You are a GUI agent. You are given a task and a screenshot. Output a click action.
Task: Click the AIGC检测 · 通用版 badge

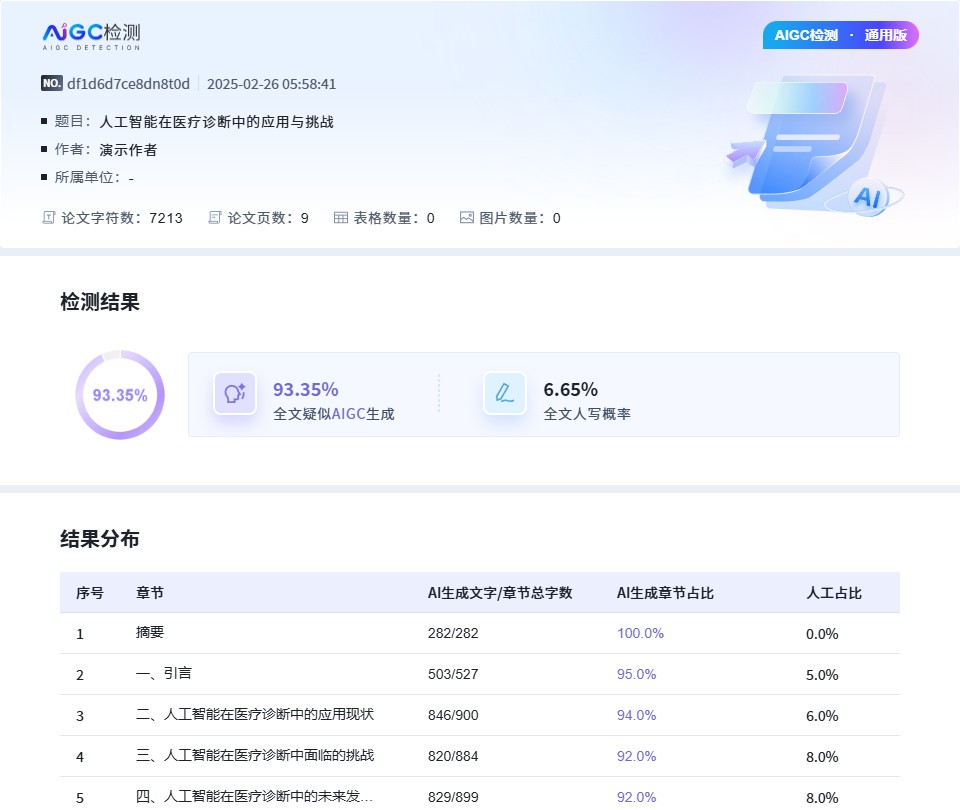(x=840, y=35)
